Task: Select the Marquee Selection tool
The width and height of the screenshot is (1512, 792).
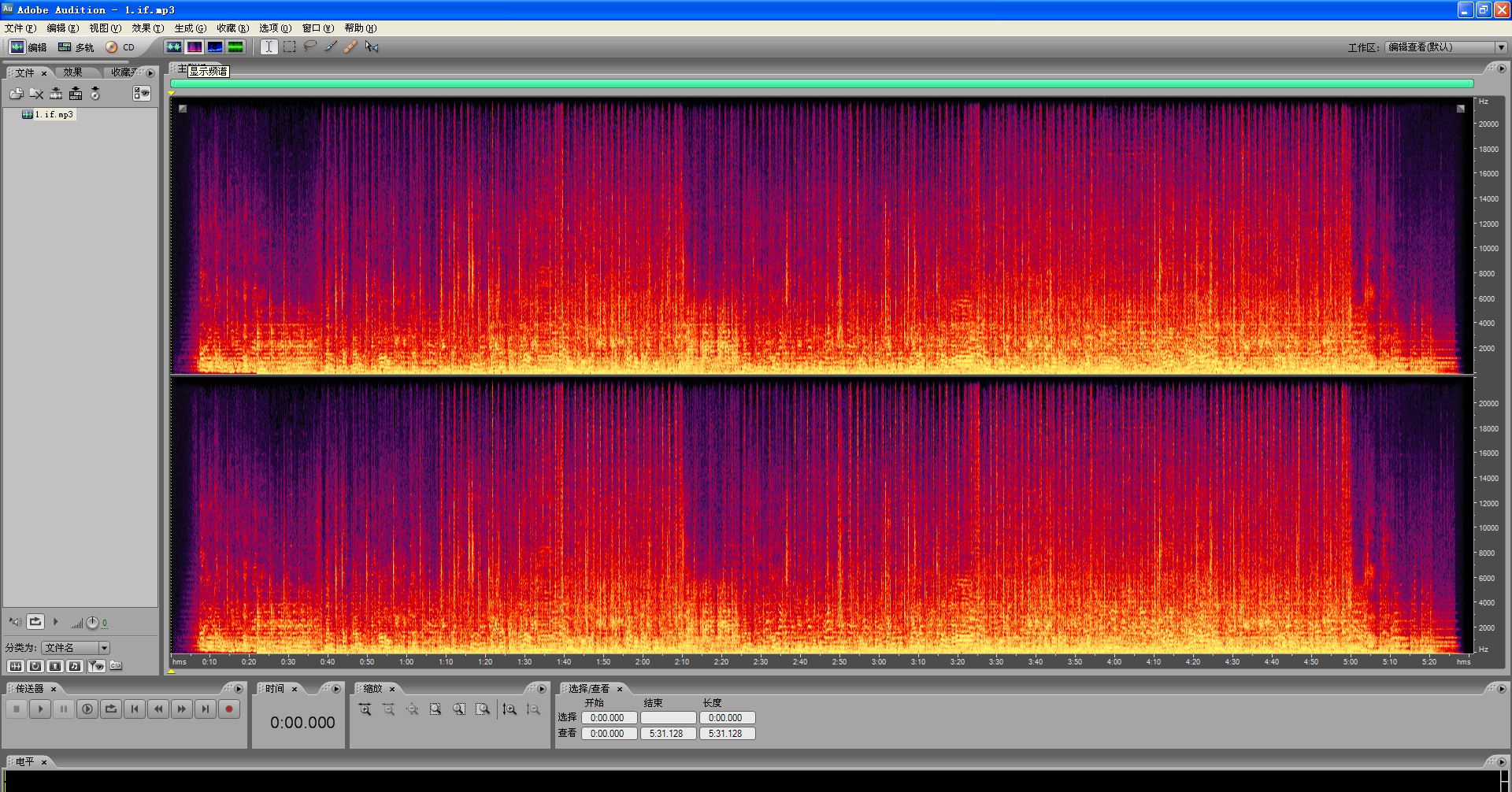Action: [290, 47]
